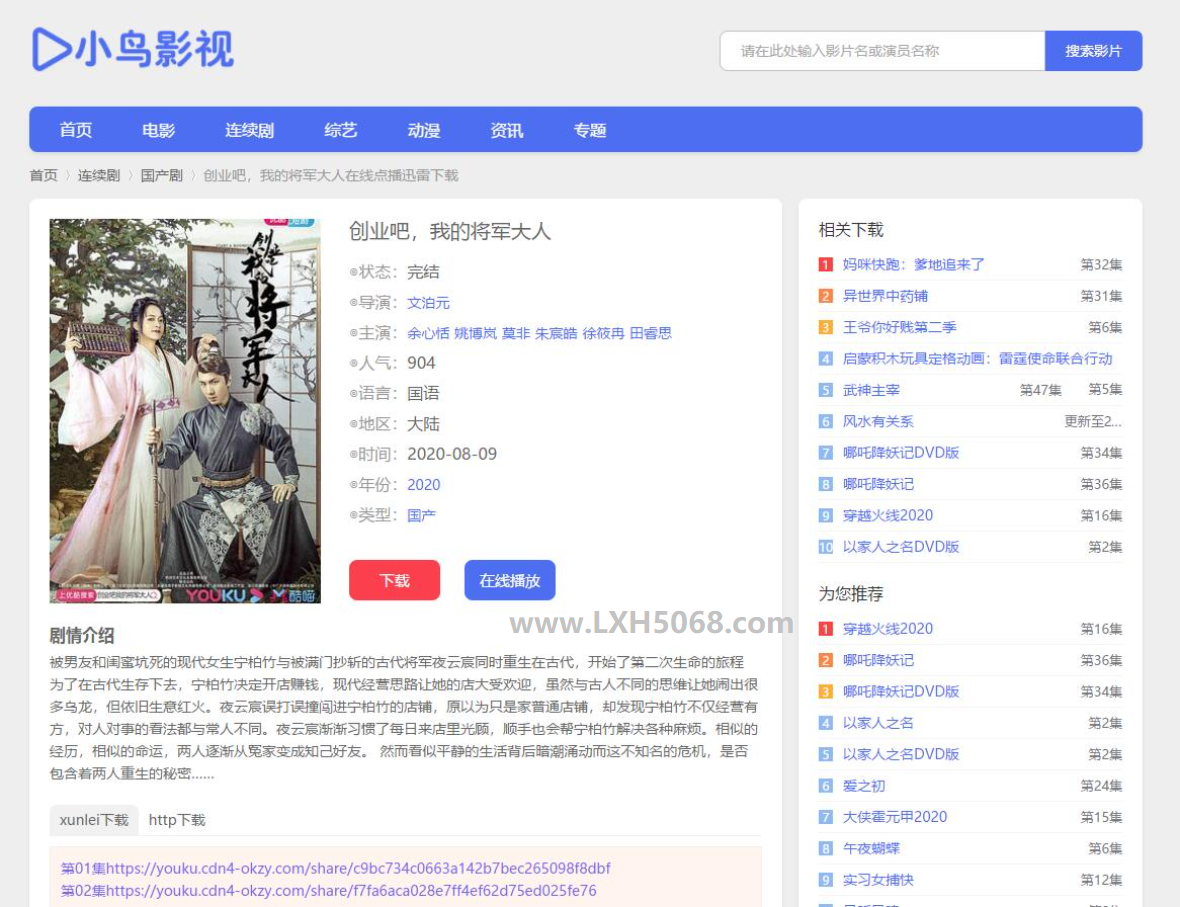The width and height of the screenshot is (1180, 907).
Task: Open the 电影 navigation menu item
Action: point(160,129)
